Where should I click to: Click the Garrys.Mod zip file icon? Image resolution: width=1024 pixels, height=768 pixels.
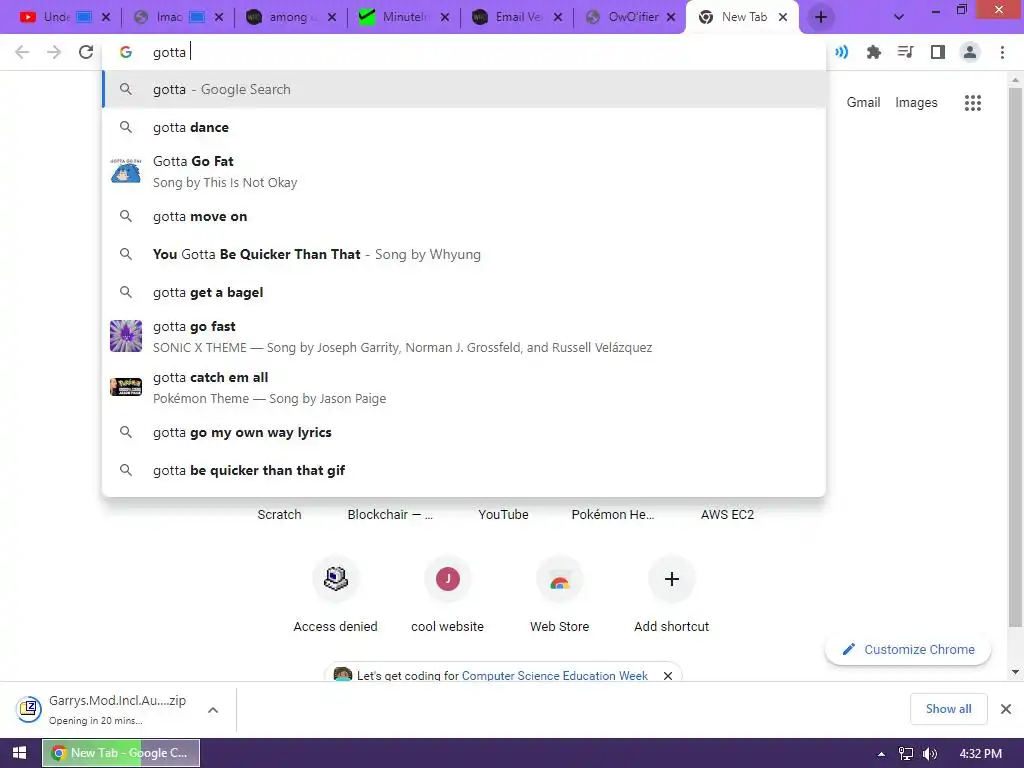pyautogui.click(x=29, y=709)
